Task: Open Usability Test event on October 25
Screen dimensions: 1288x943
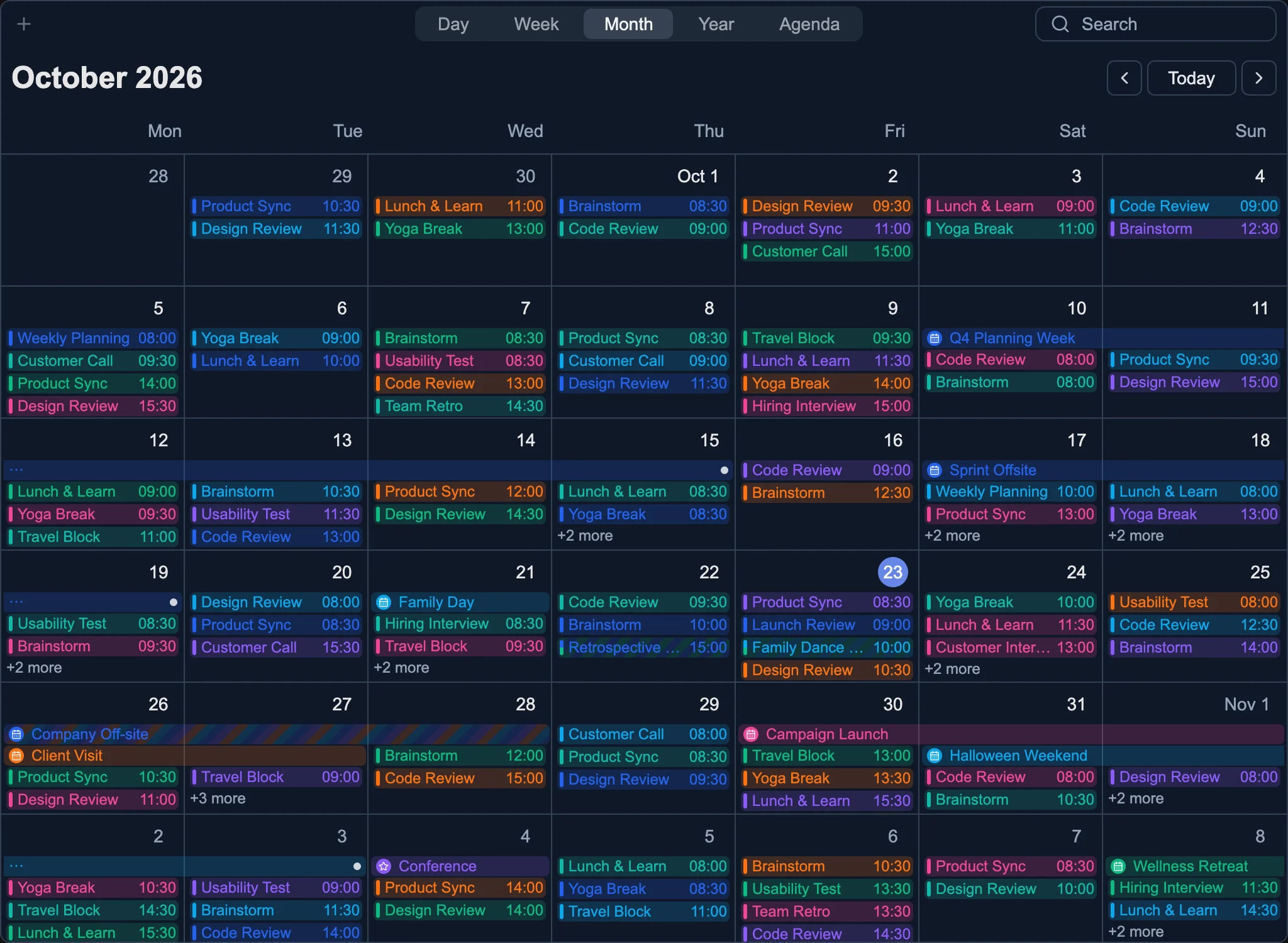Action: coord(1194,602)
